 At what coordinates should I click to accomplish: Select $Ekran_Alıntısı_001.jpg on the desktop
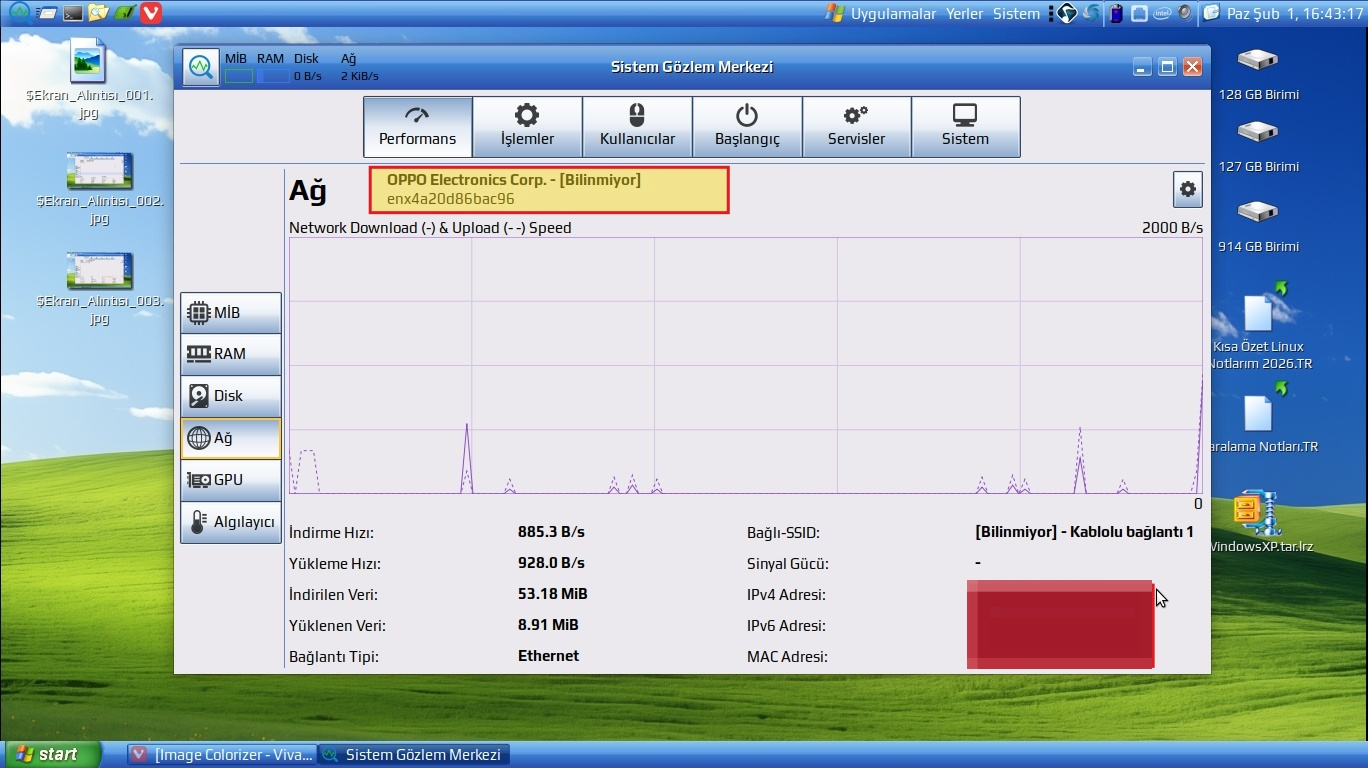[x=89, y=78]
